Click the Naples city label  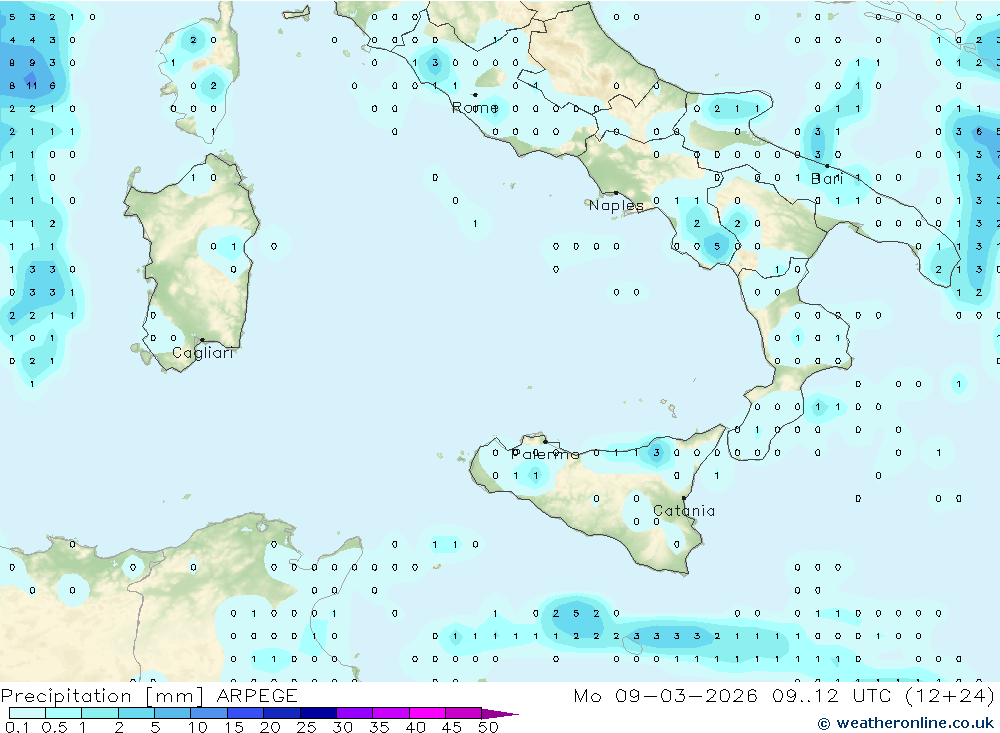[x=615, y=205]
